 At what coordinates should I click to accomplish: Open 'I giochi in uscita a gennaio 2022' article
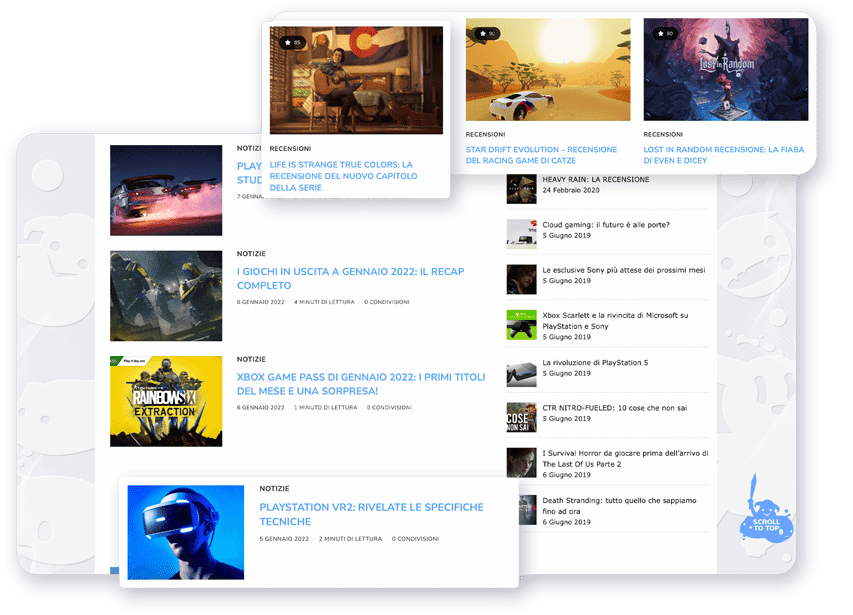pos(350,278)
